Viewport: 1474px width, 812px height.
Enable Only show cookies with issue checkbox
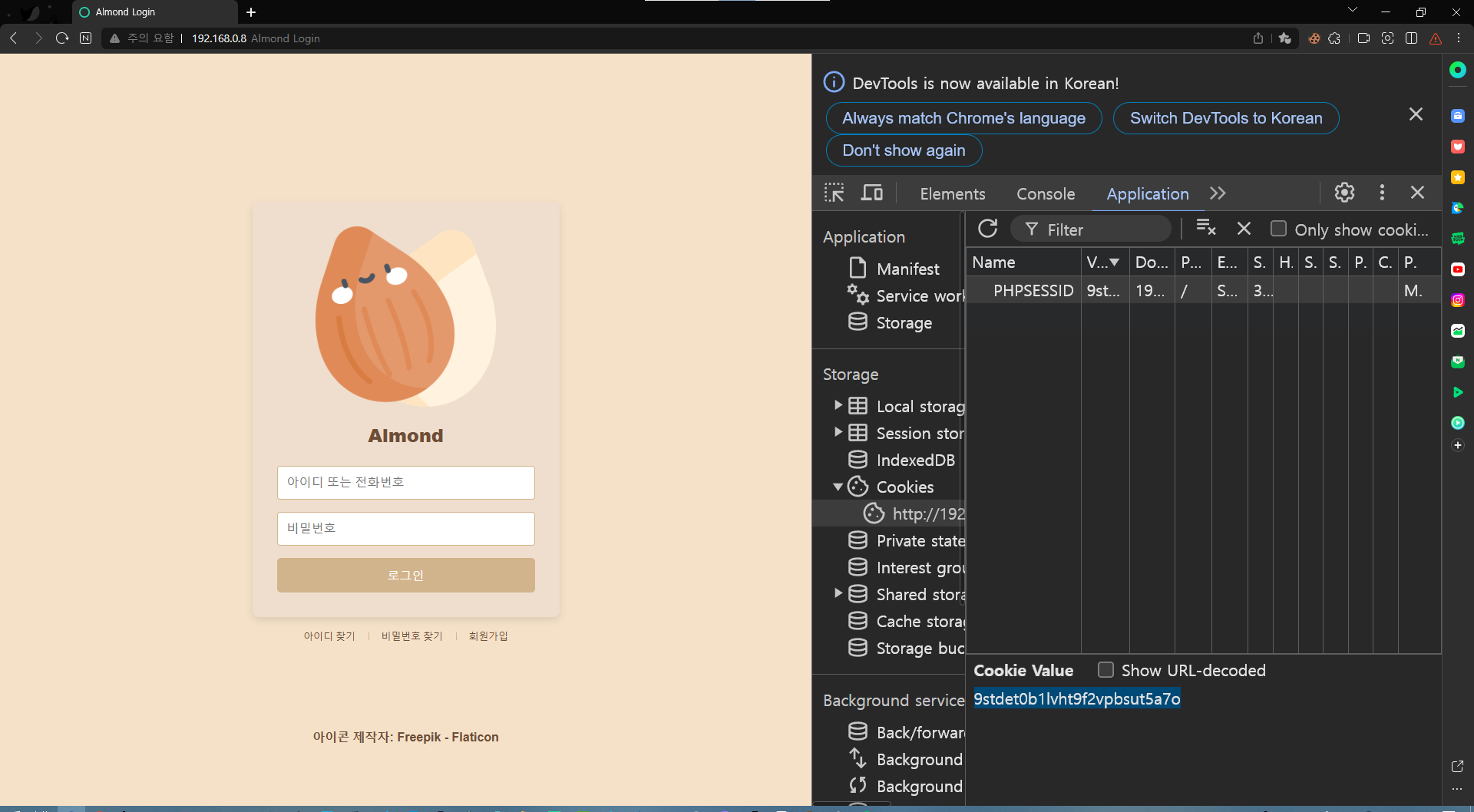[1278, 229]
